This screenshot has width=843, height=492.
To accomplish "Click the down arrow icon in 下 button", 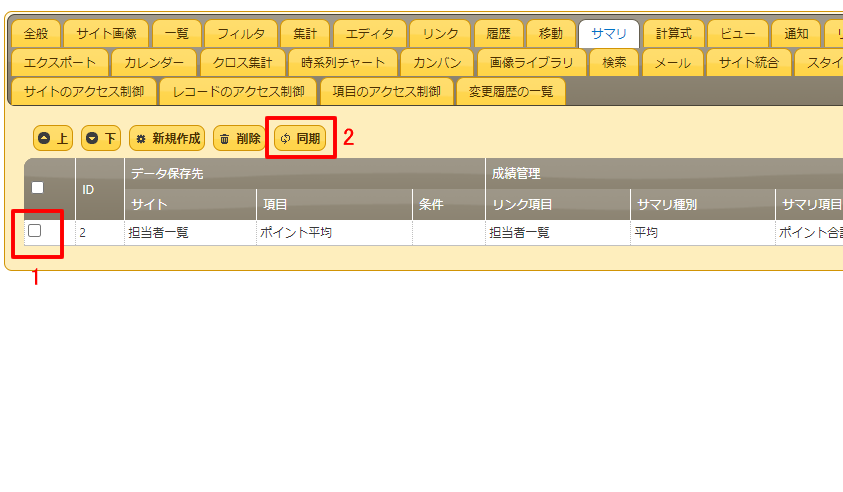I will [x=92, y=139].
